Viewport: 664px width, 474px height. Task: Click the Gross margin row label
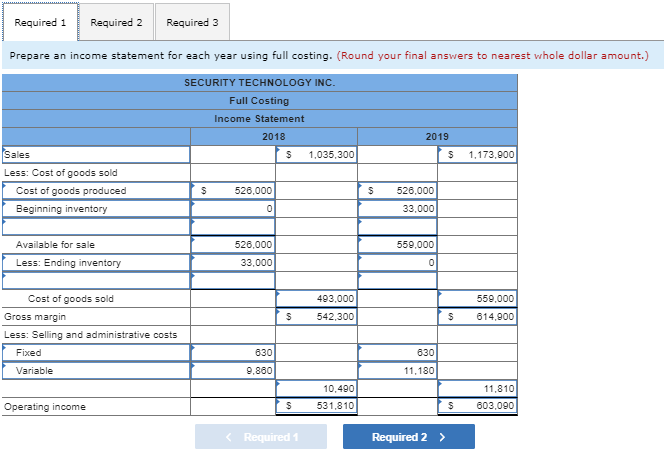(35, 317)
